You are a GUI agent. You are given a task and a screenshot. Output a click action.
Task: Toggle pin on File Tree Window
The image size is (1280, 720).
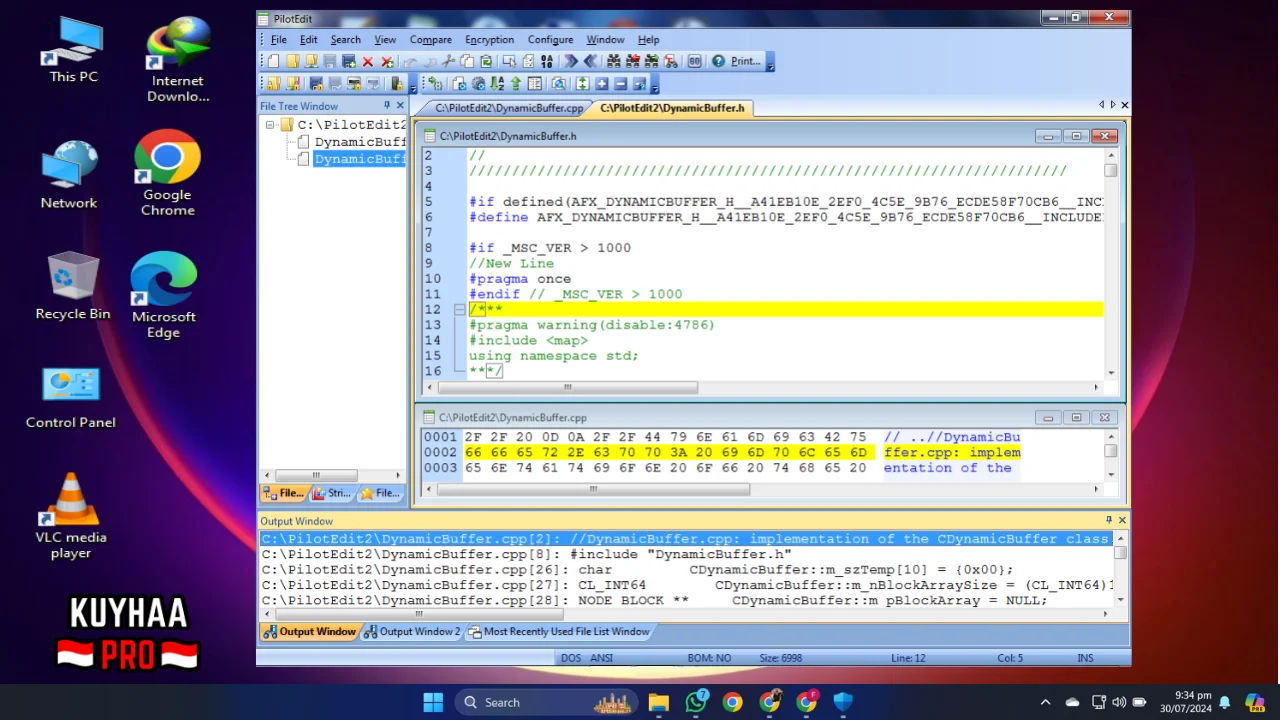click(x=387, y=105)
